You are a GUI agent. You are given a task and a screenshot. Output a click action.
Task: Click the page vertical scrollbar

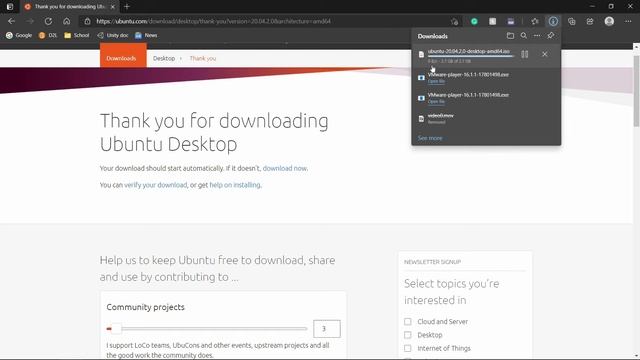[x=636, y=90]
